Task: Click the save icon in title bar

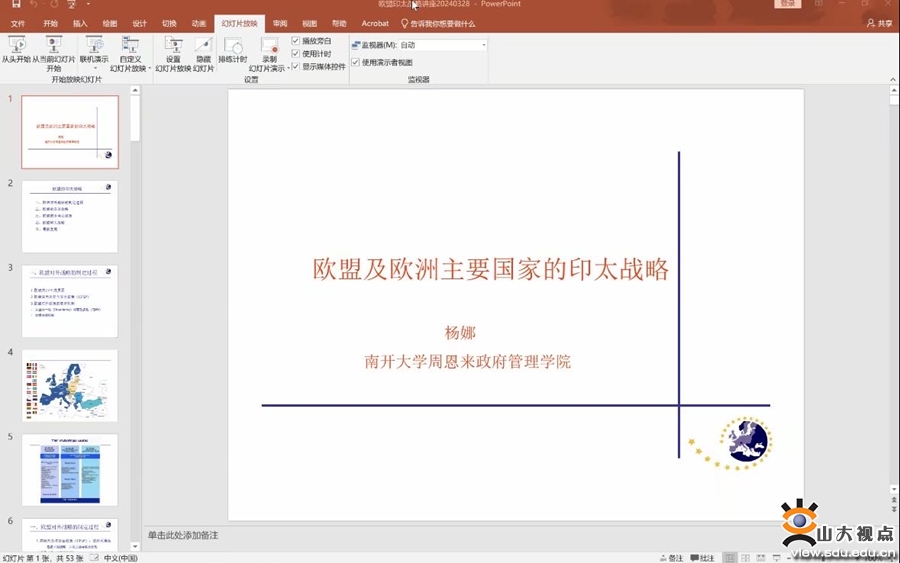Action: (15, 5)
